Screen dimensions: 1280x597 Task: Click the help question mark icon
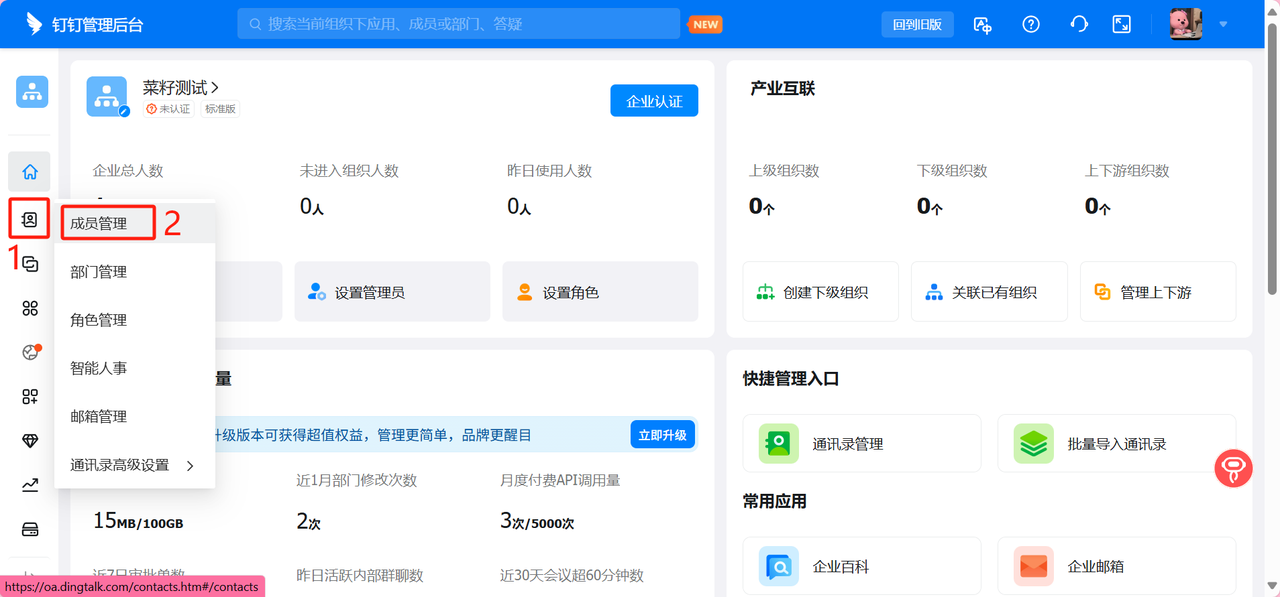(x=1031, y=24)
